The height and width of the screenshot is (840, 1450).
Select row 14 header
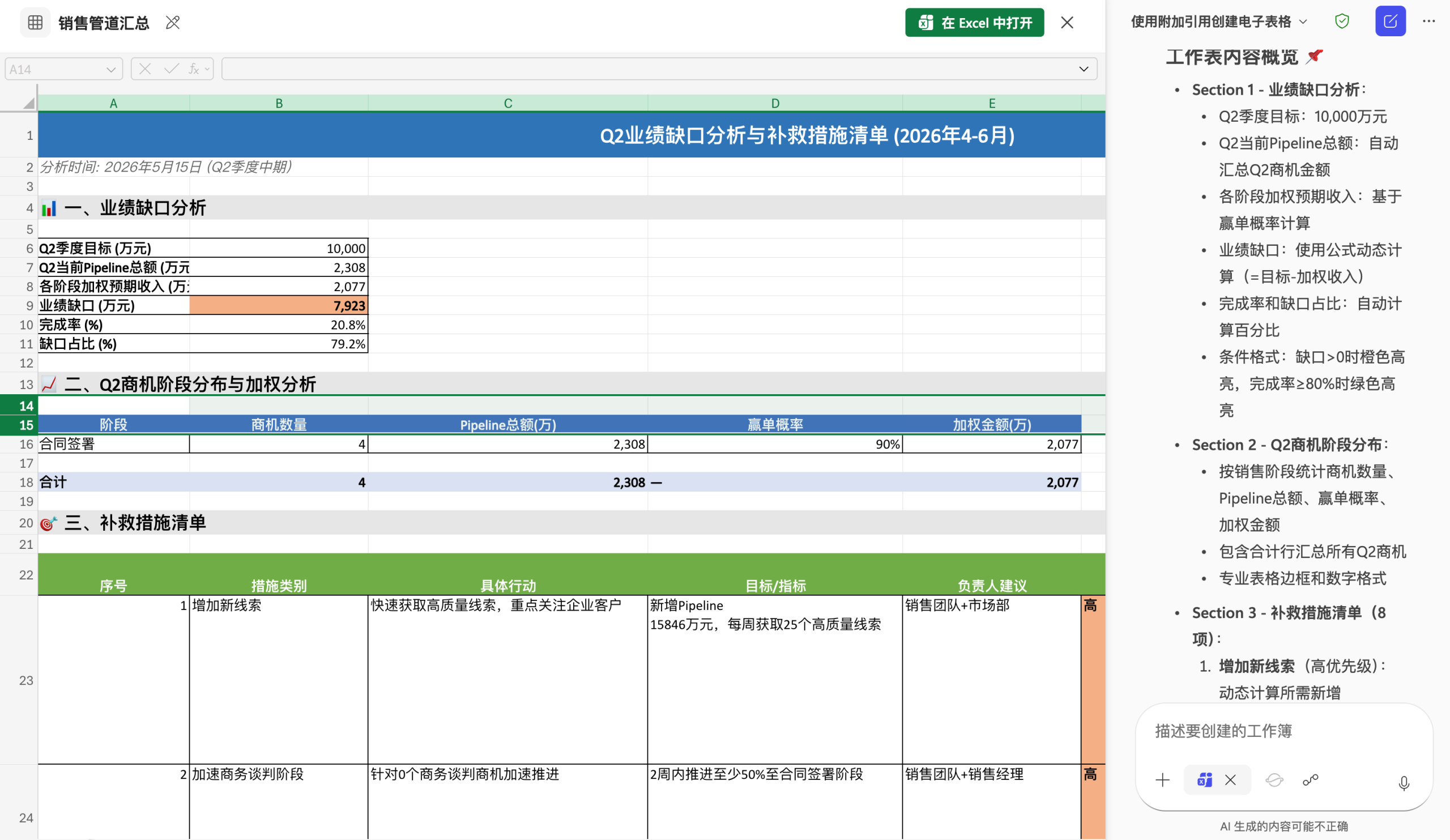tap(19, 406)
